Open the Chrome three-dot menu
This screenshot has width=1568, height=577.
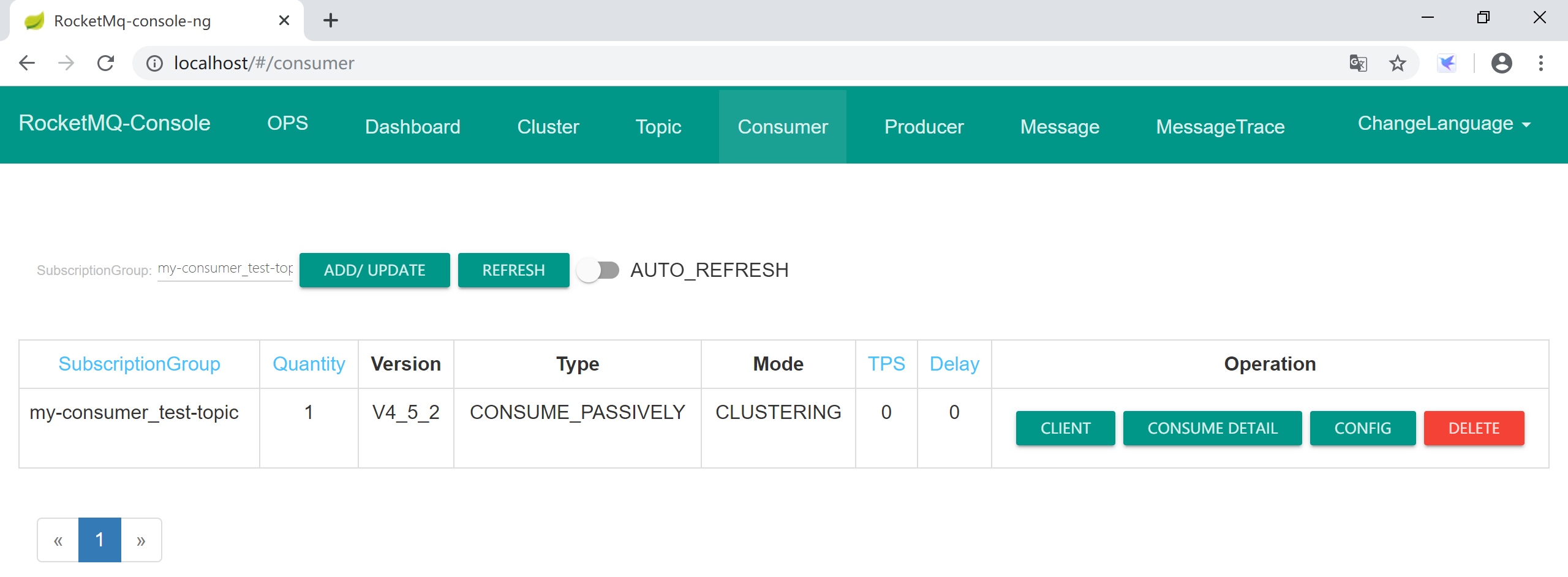[1540, 63]
